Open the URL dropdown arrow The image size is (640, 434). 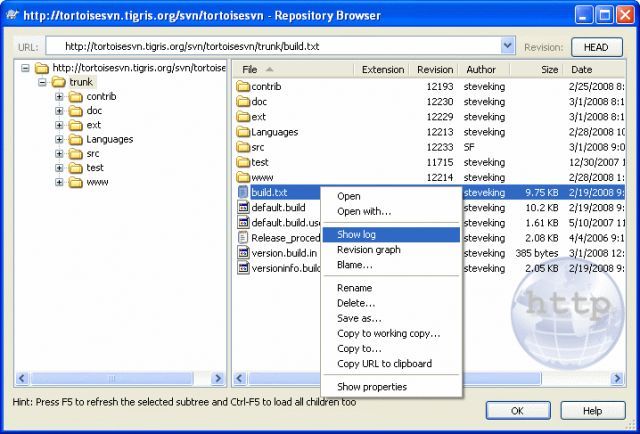pos(507,46)
